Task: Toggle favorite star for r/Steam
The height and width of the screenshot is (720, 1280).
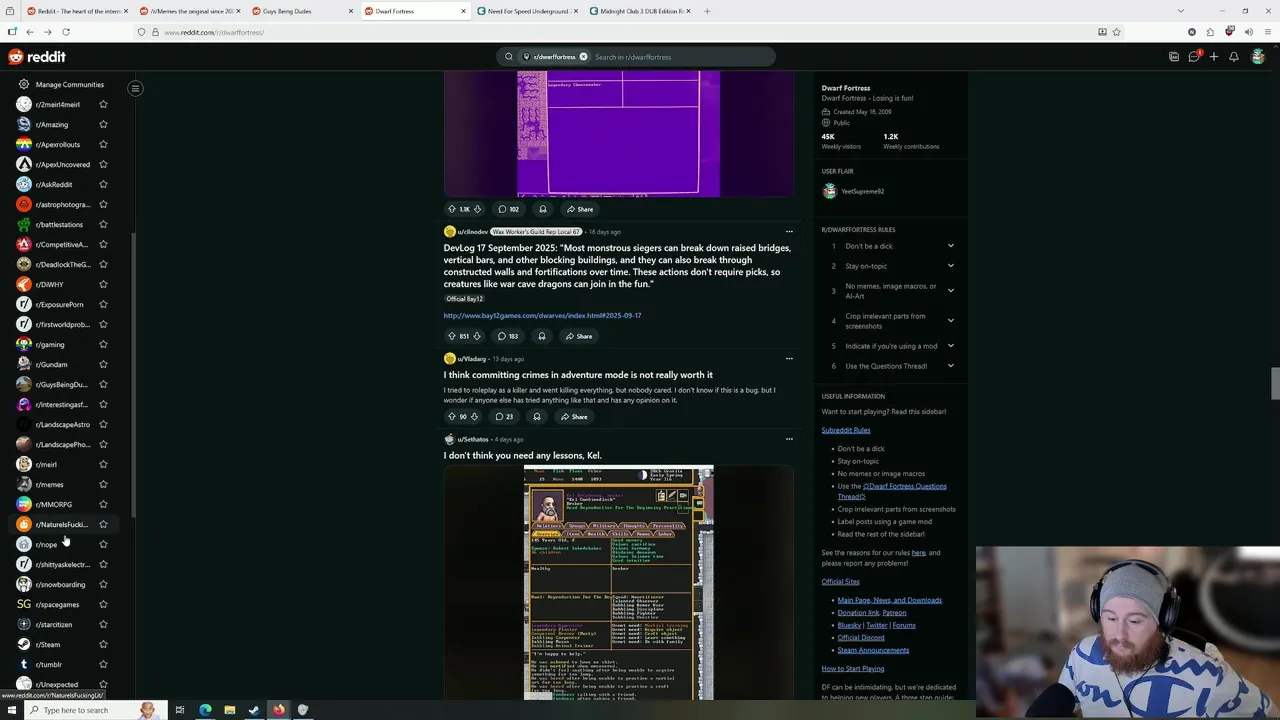Action: [x=103, y=644]
